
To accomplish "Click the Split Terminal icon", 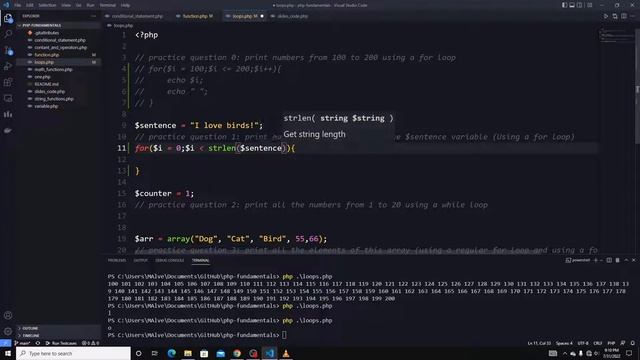I will click(609, 260).
